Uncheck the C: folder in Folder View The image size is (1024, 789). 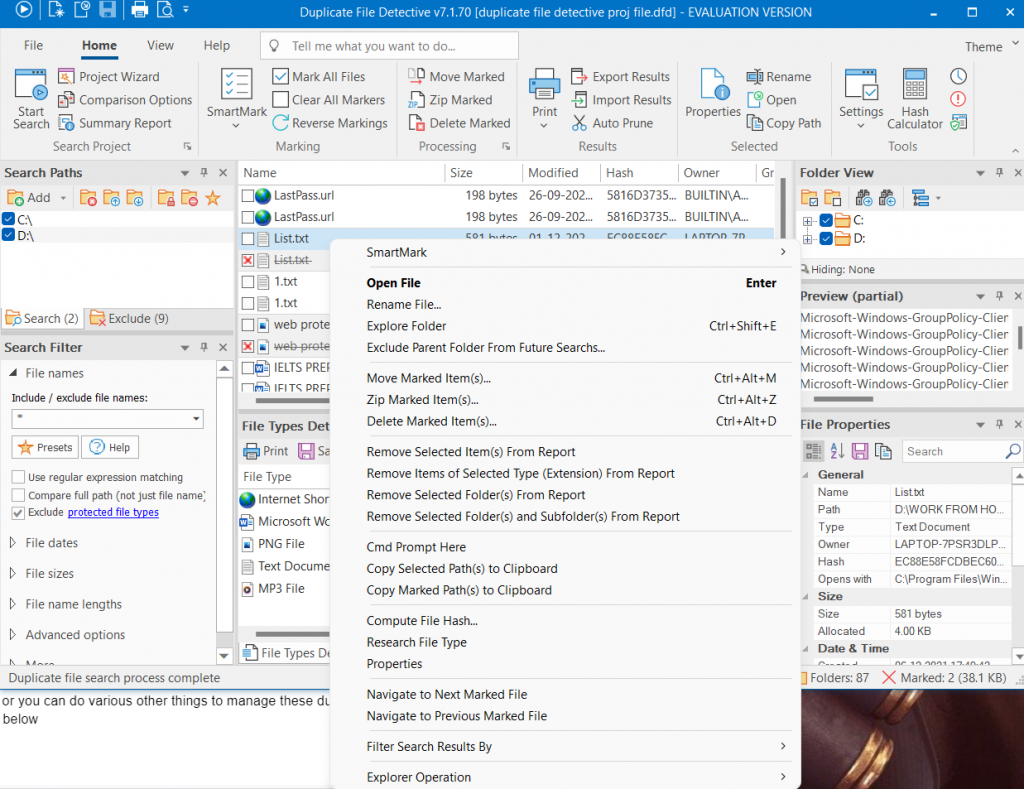826,220
